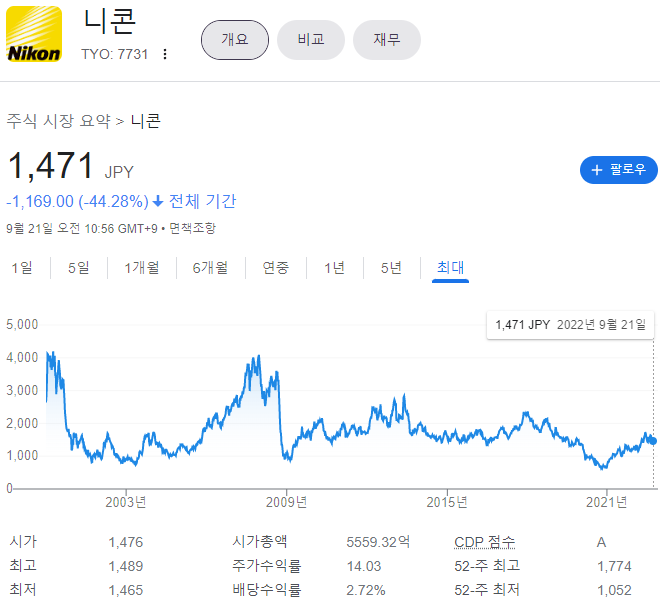Click the 니콘 company name heading
Viewport: 660px width, 600px height.
(109, 21)
